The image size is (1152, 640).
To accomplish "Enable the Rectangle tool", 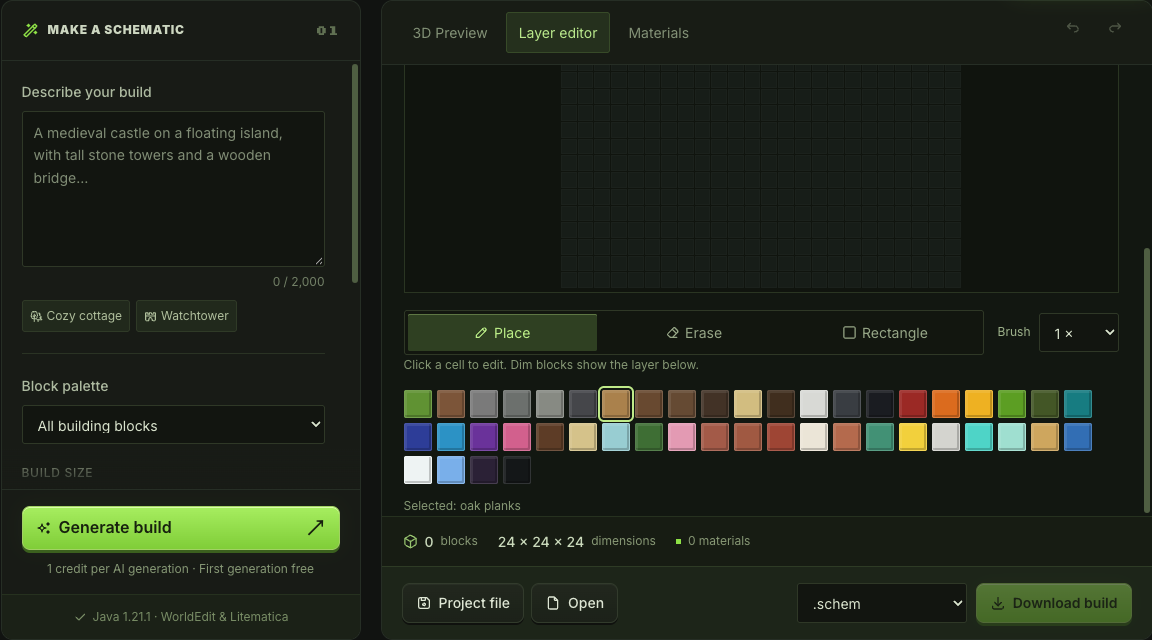I will [885, 333].
